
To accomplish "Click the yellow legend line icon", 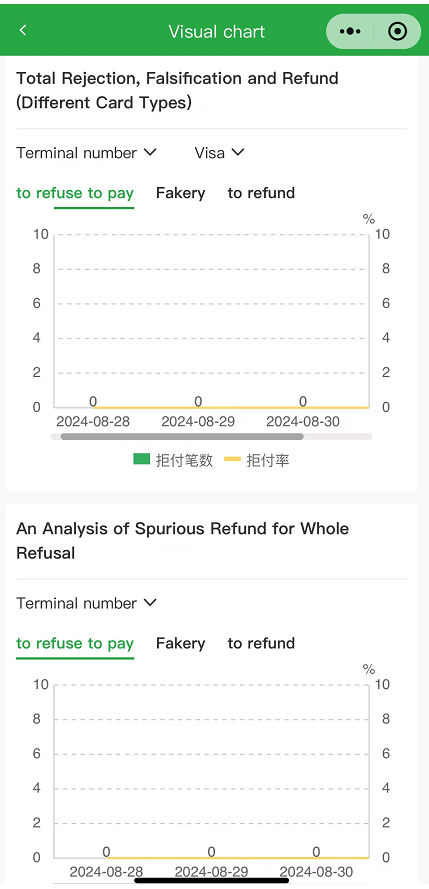I will click(x=233, y=459).
